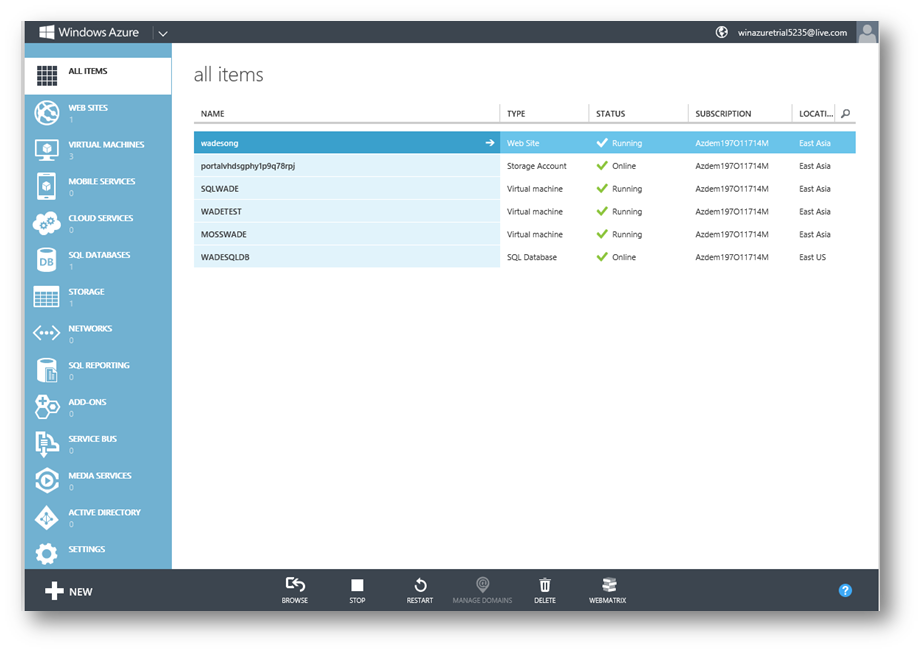Go to VIRTUAL MACHINES section label
Viewport: 922px width, 653px height.
106,145
